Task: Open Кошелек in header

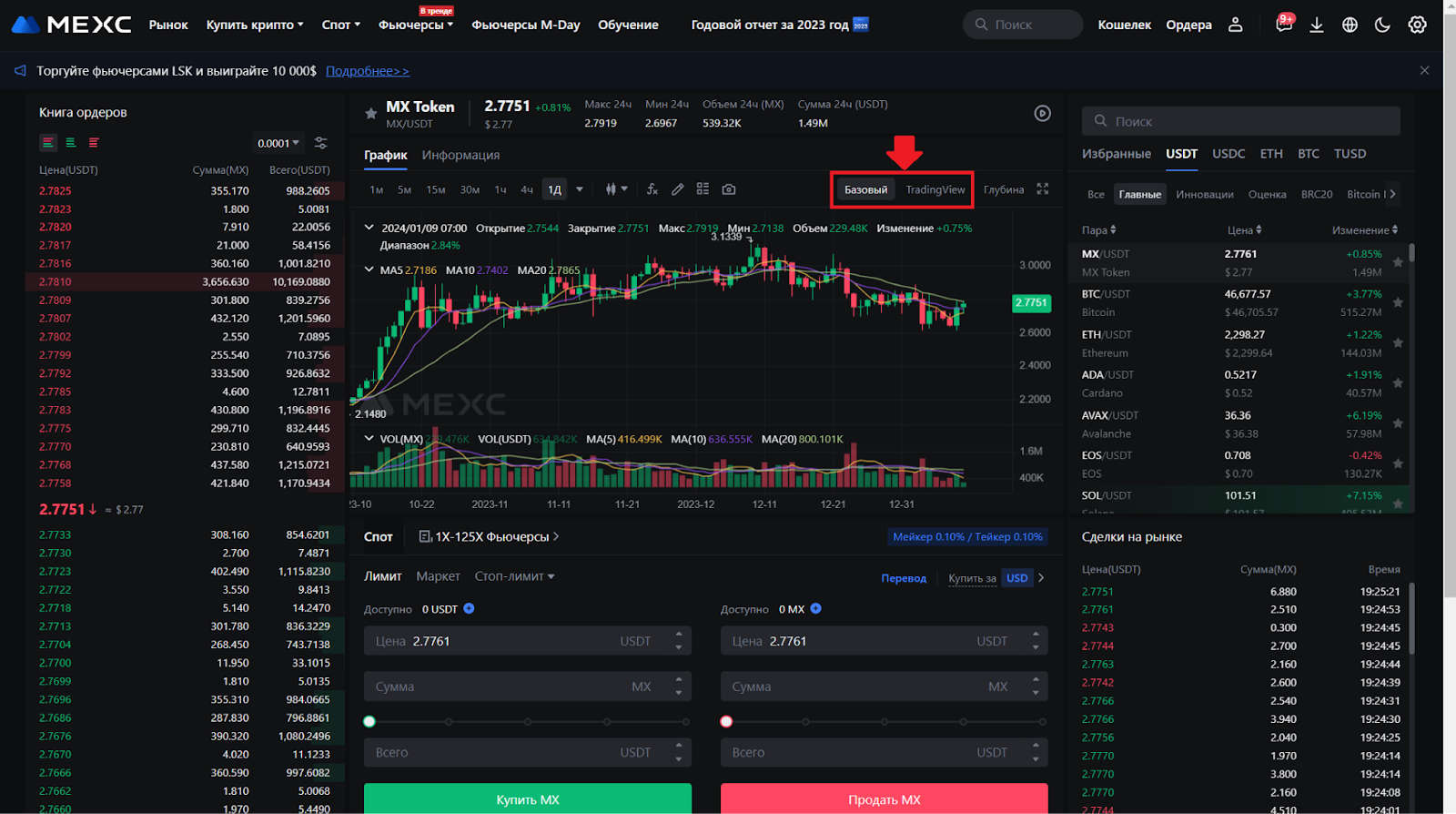Action: pos(1125,25)
